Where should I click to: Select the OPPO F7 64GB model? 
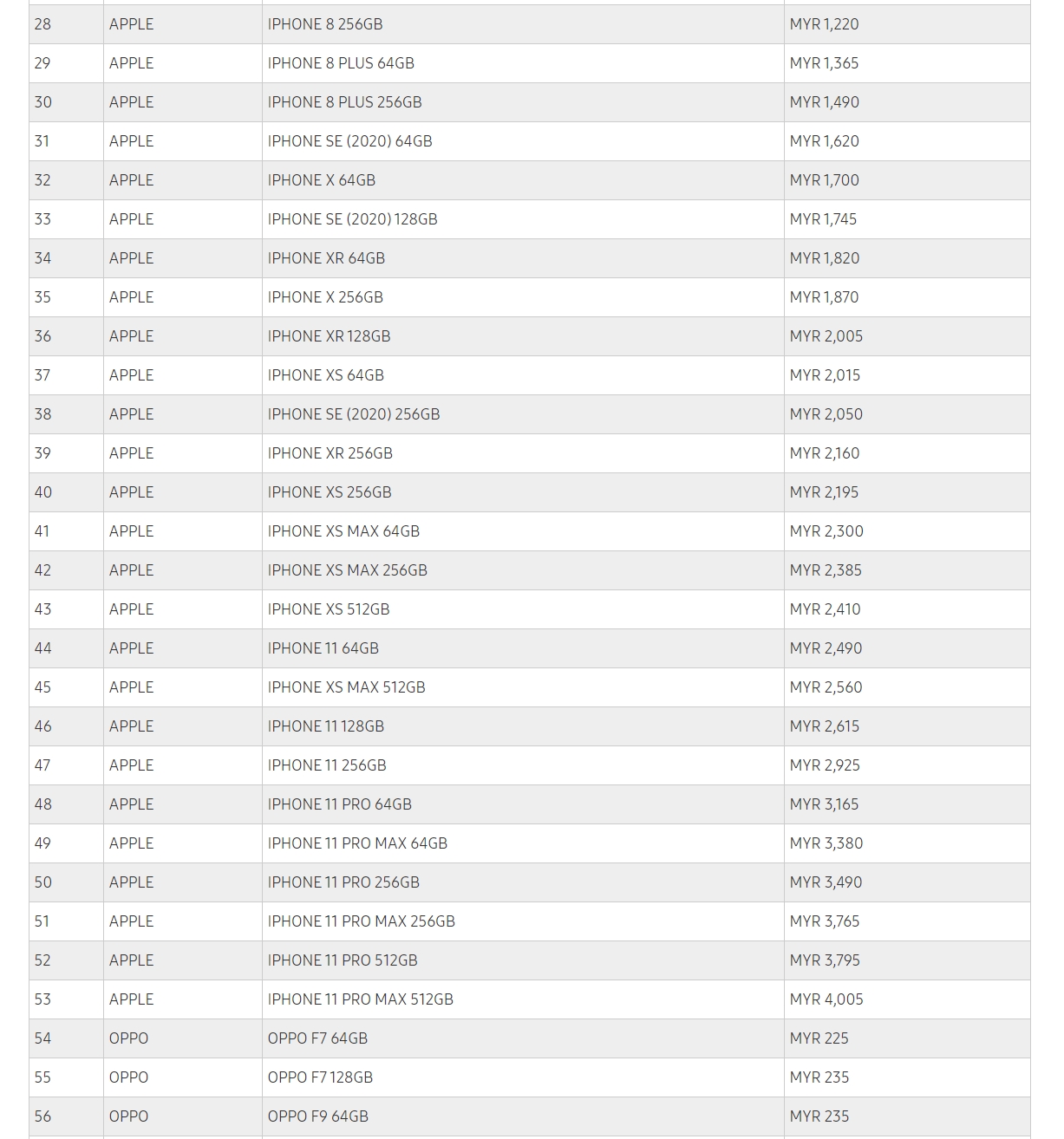click(317, 1038)
